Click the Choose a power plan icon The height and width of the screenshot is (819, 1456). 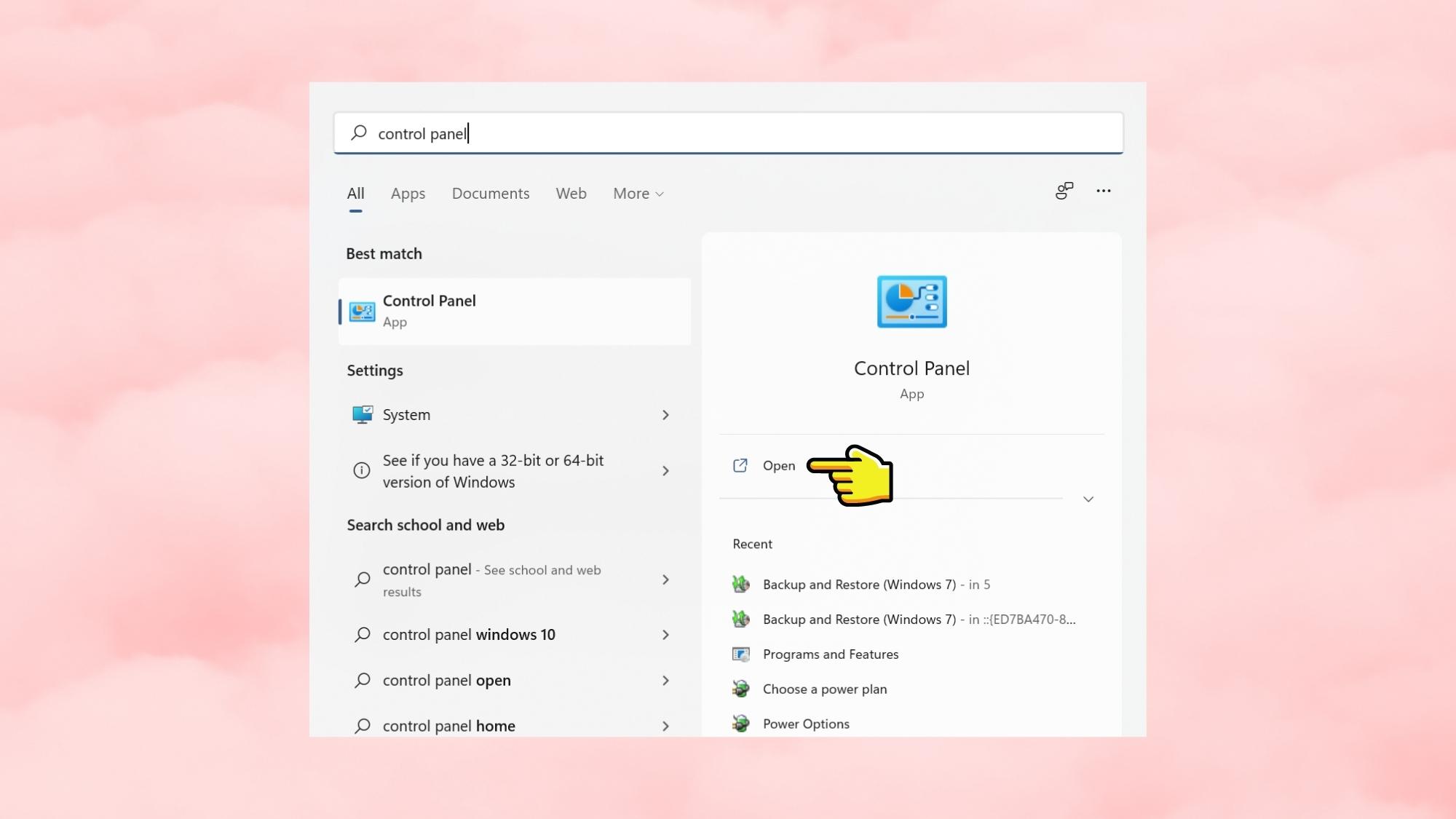[741, 689]
